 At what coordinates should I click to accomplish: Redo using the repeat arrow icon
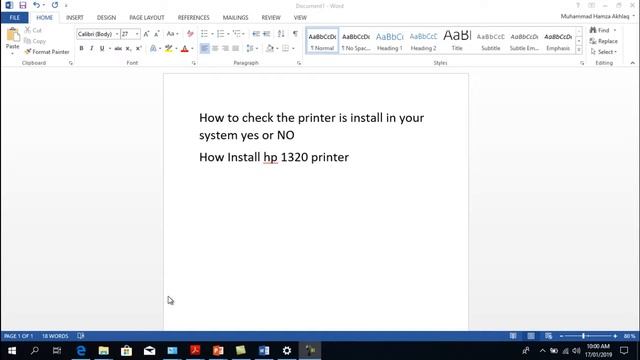(x=55, y=5)
